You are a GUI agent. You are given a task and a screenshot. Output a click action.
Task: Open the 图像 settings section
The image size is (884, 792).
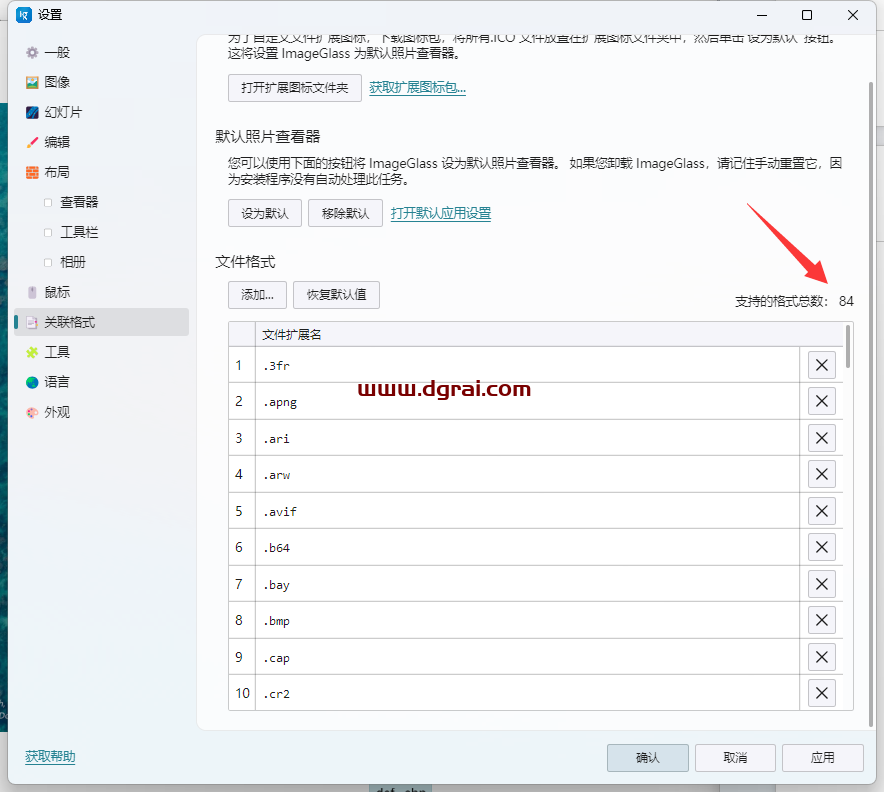tap(101, 82)
